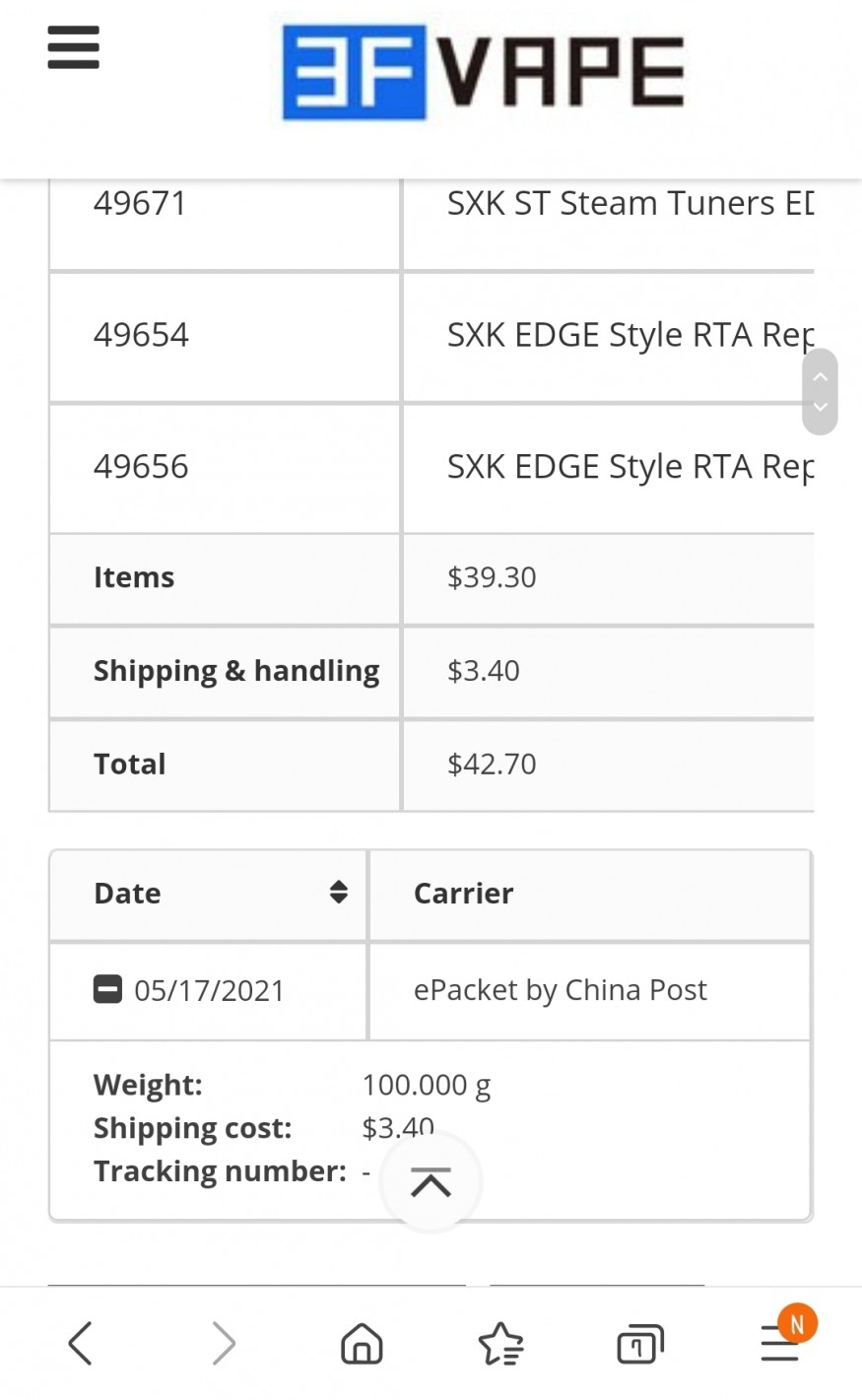Image resolution: width=862 pixels, height=1400 pixels.
Task: Open browser bookmarks star icon
Action: point(500,1343)
